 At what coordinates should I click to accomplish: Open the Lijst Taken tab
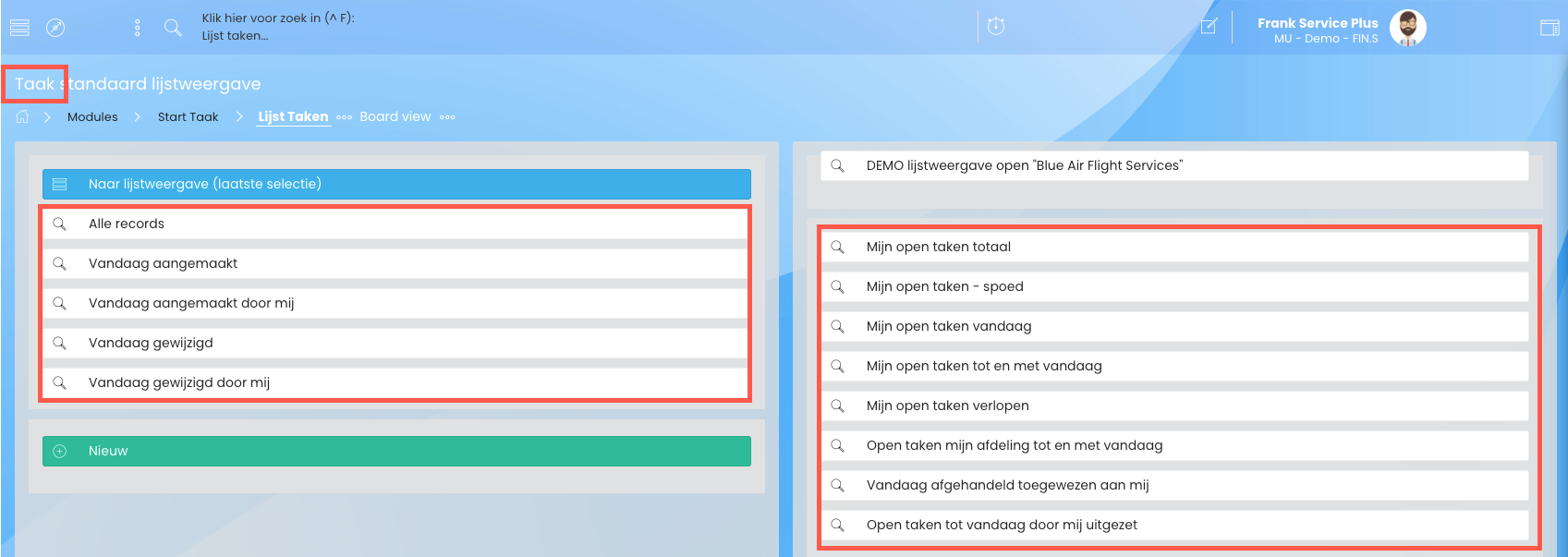293,116
